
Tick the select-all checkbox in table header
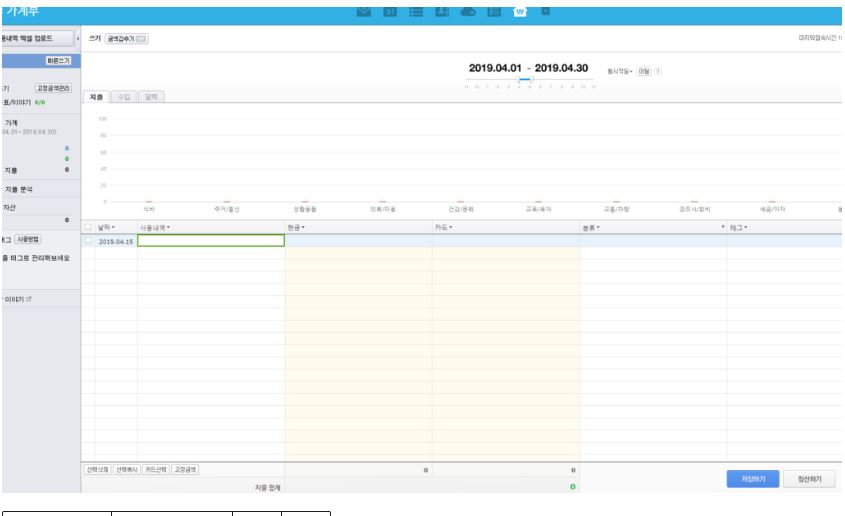[x=88, y=227]
